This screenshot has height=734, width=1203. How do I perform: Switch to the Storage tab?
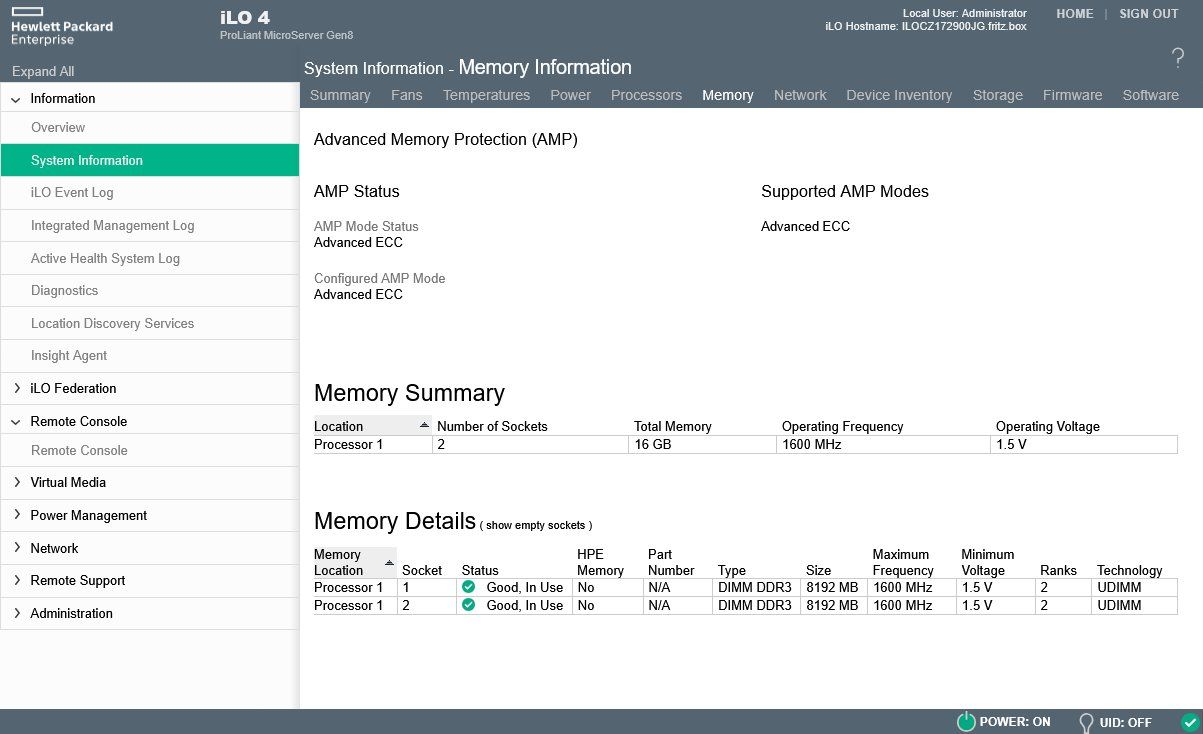[x=998, y=95]
